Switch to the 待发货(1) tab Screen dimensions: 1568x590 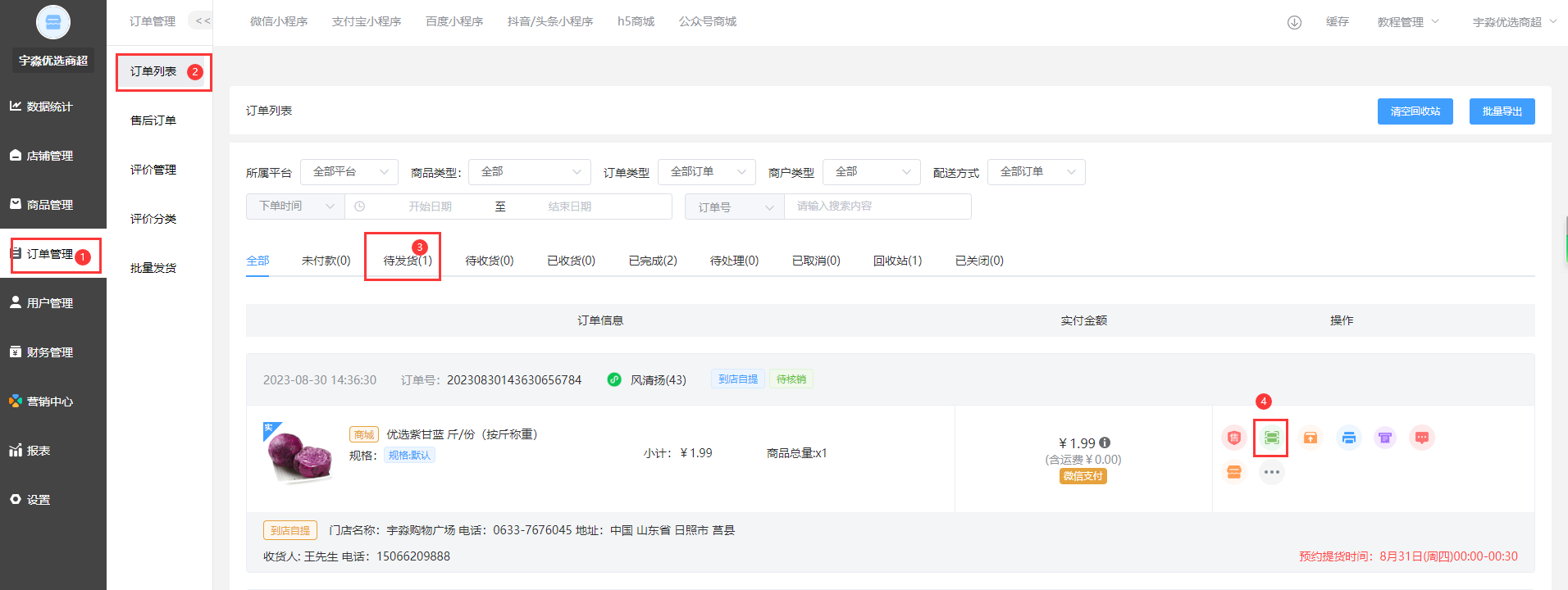click(x=407, y=261)
